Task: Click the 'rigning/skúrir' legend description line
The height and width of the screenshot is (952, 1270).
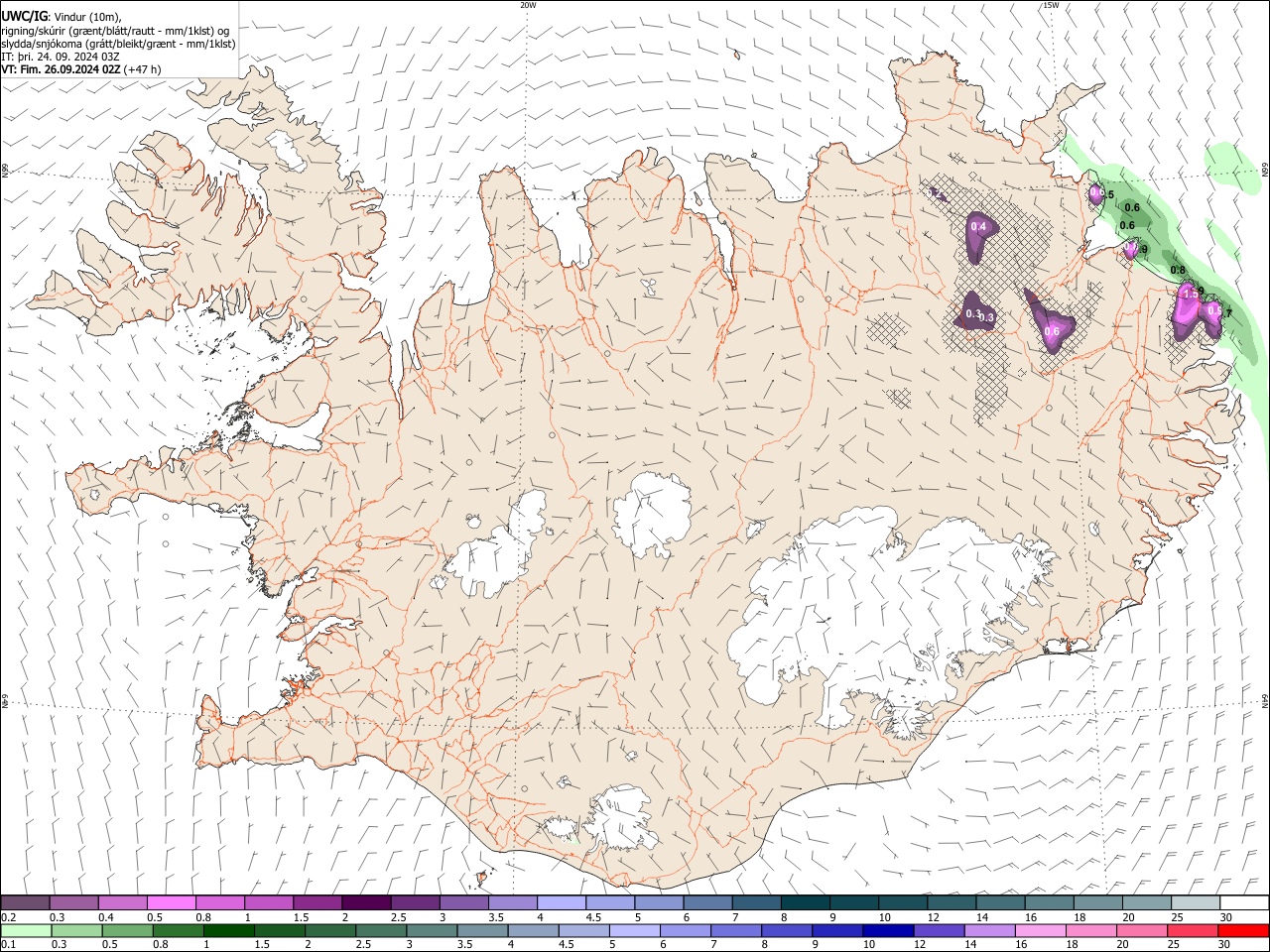Action: click(116, 31)
